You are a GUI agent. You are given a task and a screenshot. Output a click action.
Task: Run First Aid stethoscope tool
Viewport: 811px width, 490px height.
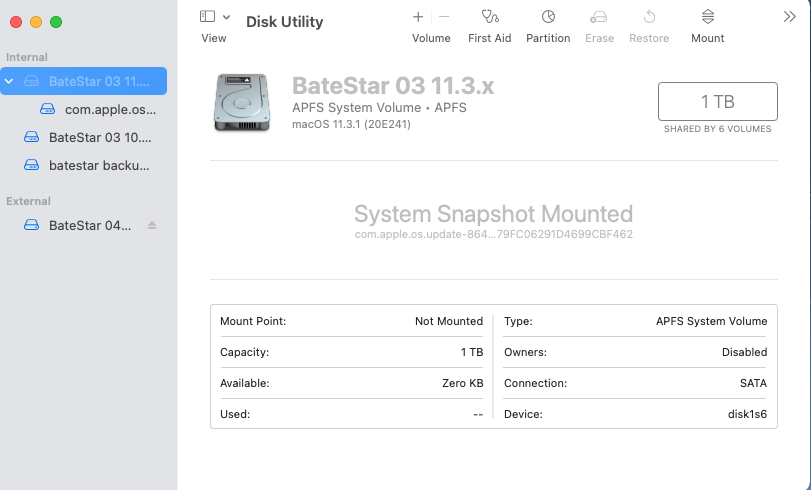[x=490, y=17]
